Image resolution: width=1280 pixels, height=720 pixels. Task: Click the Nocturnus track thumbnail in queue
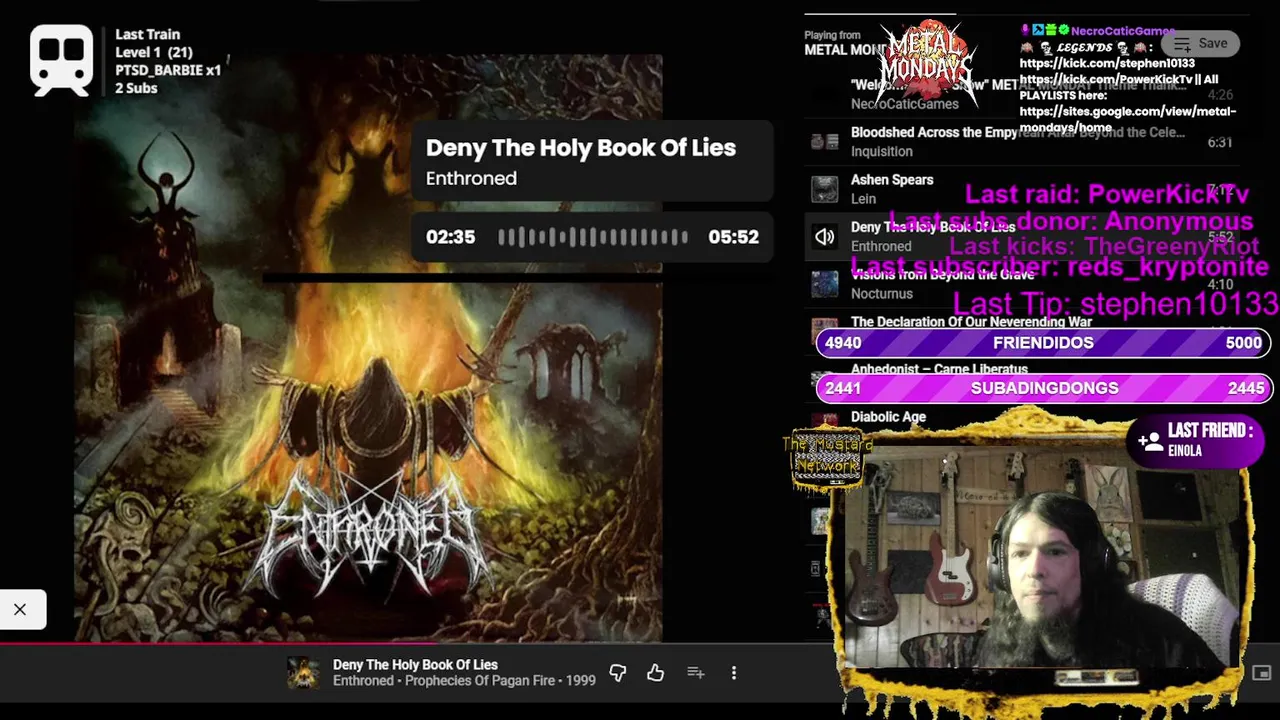point(824,284)
